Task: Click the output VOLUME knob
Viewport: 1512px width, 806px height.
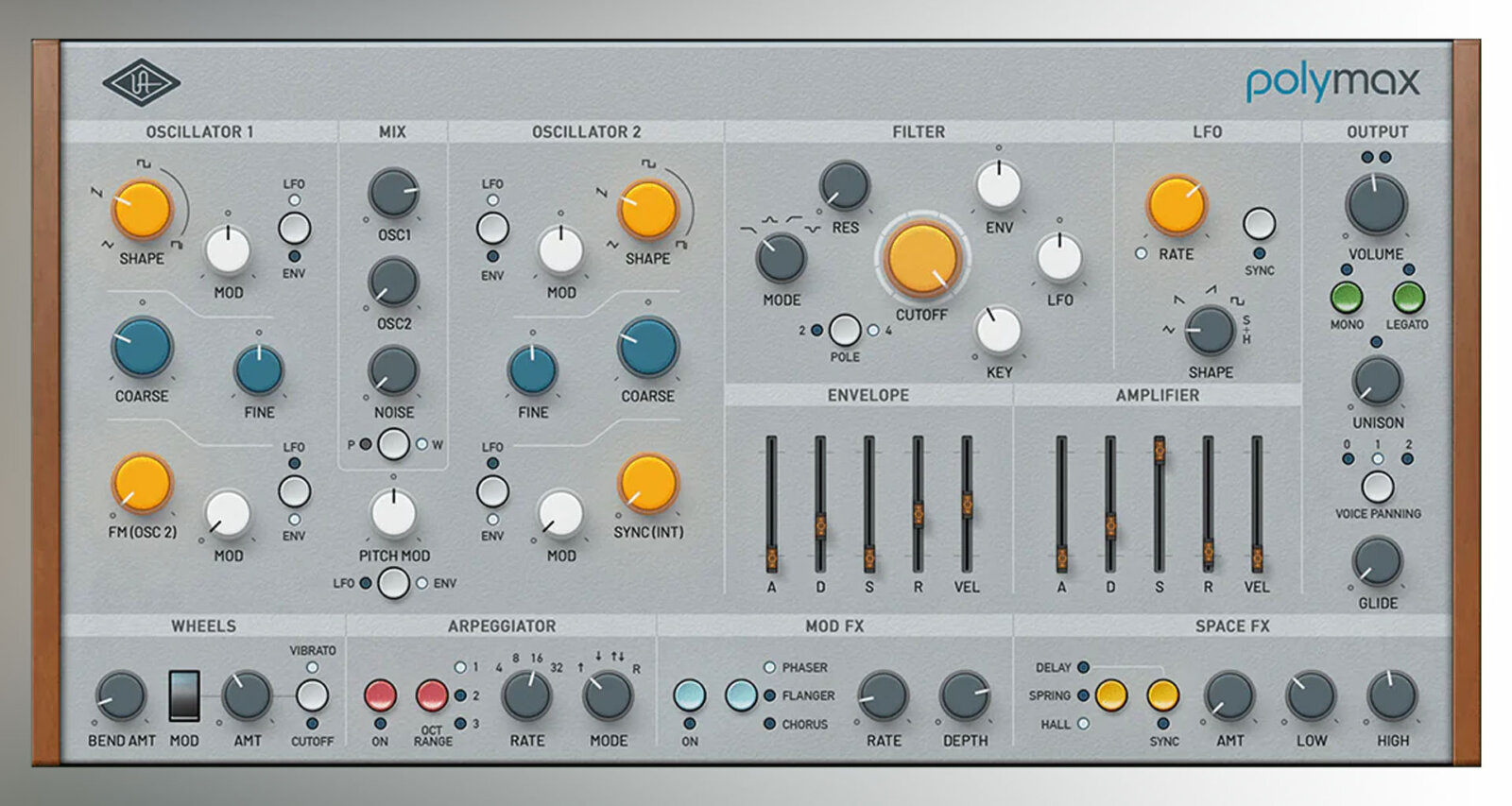Action: click(x=1376, y=204)
